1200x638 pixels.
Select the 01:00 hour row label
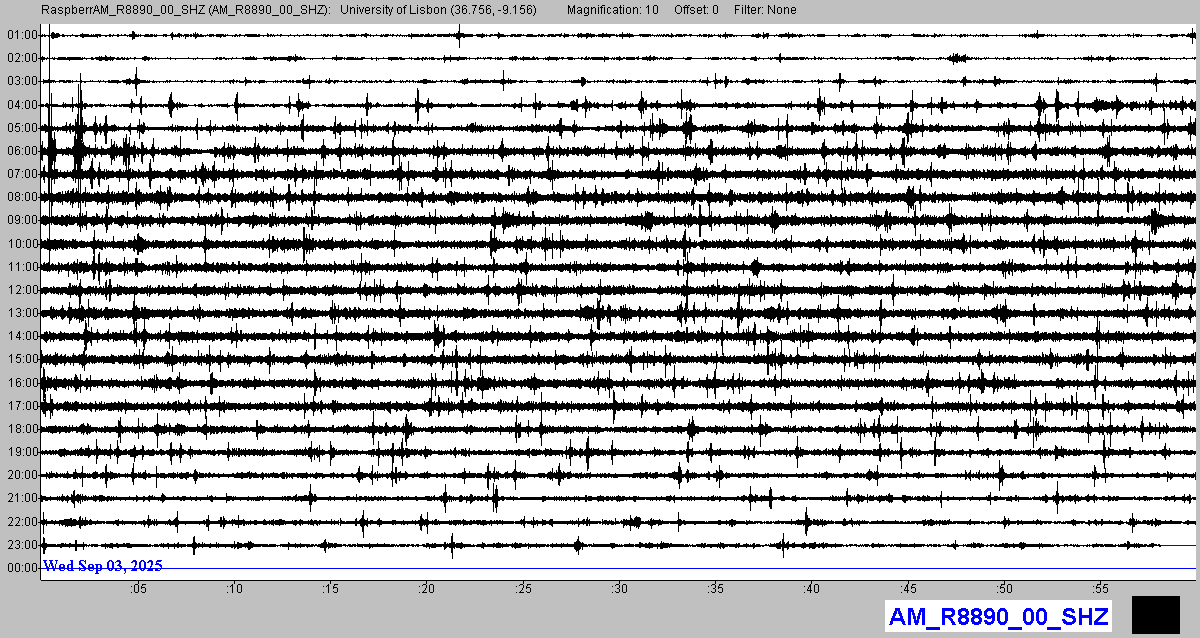click(22, 35)
